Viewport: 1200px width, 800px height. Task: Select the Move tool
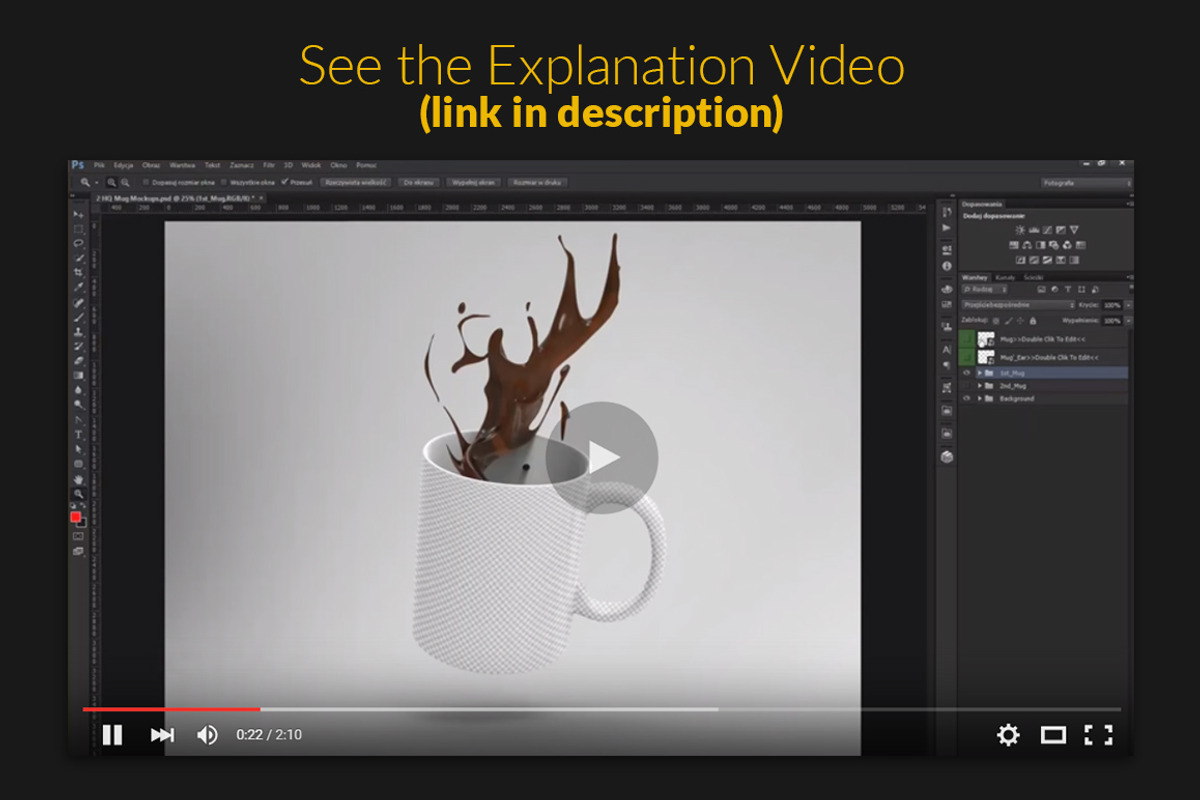click(78, 214)
